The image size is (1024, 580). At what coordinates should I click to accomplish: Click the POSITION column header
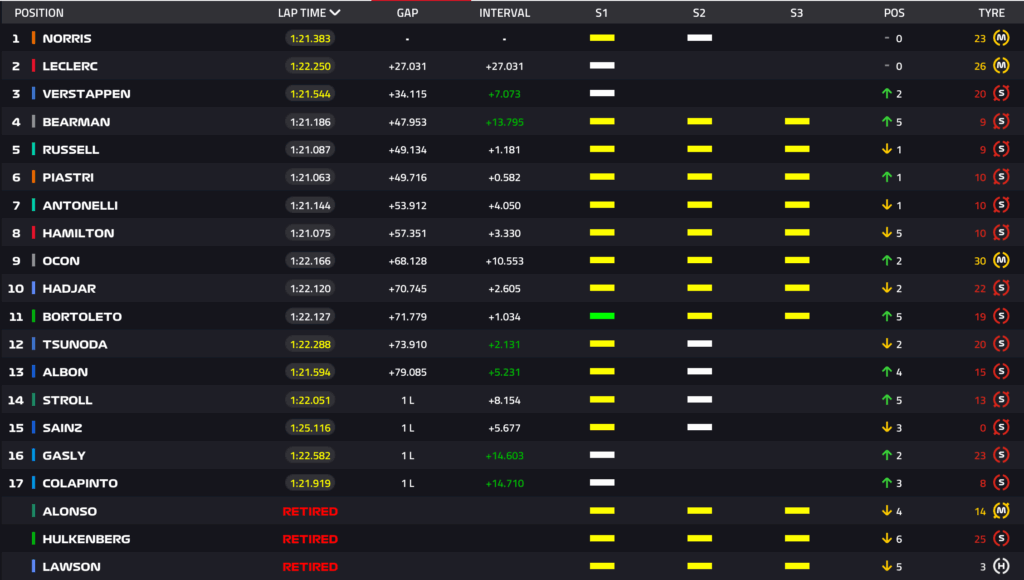point(36,13)
